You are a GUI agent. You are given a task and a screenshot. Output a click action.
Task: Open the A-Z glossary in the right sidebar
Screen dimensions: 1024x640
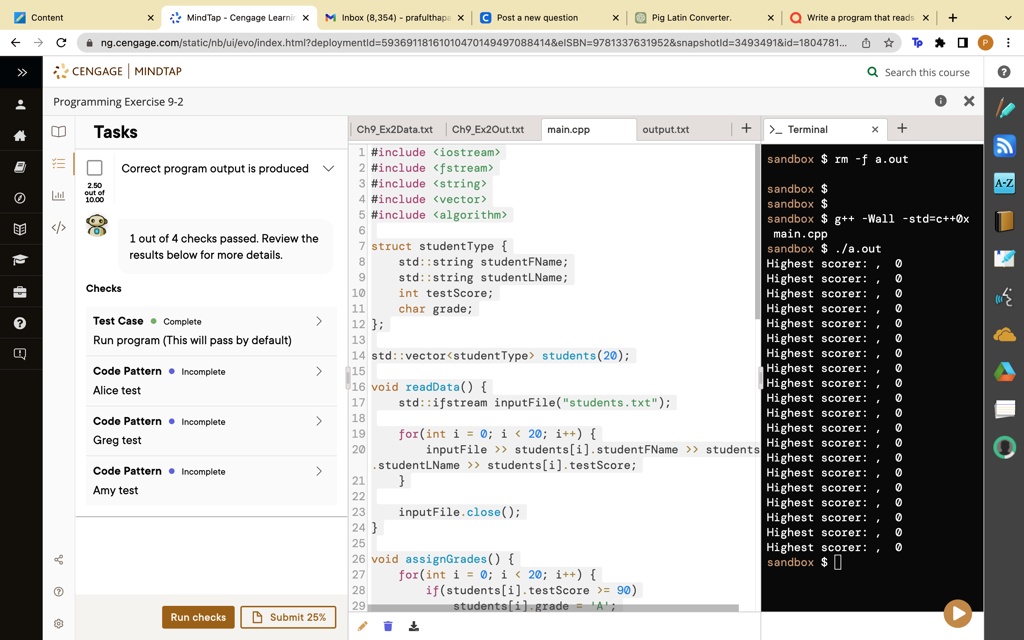[1005, 184]
